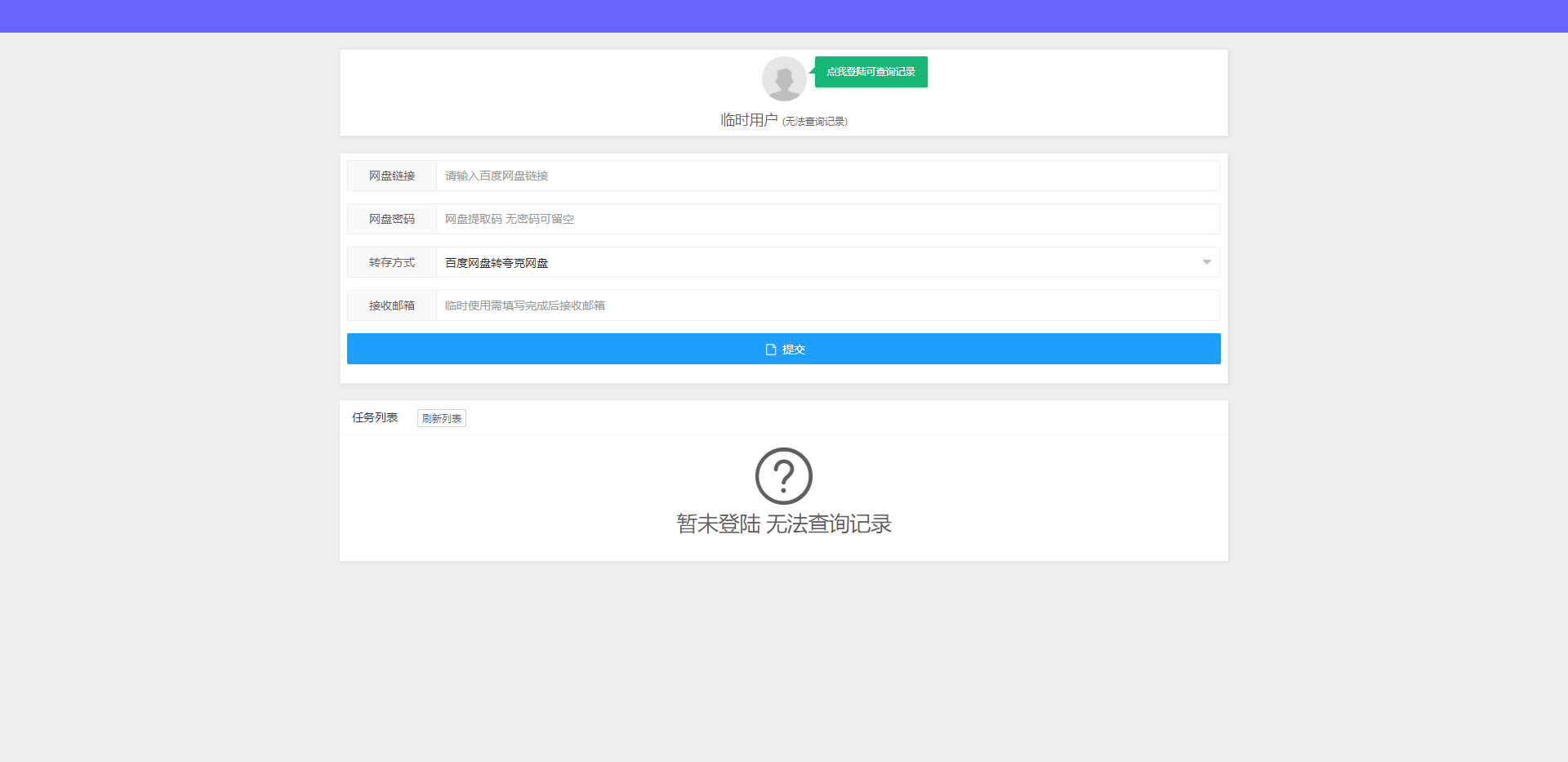Focus the 网盘密码 input field
This screenshot has height=762, width=1568.
click(828, 219)
